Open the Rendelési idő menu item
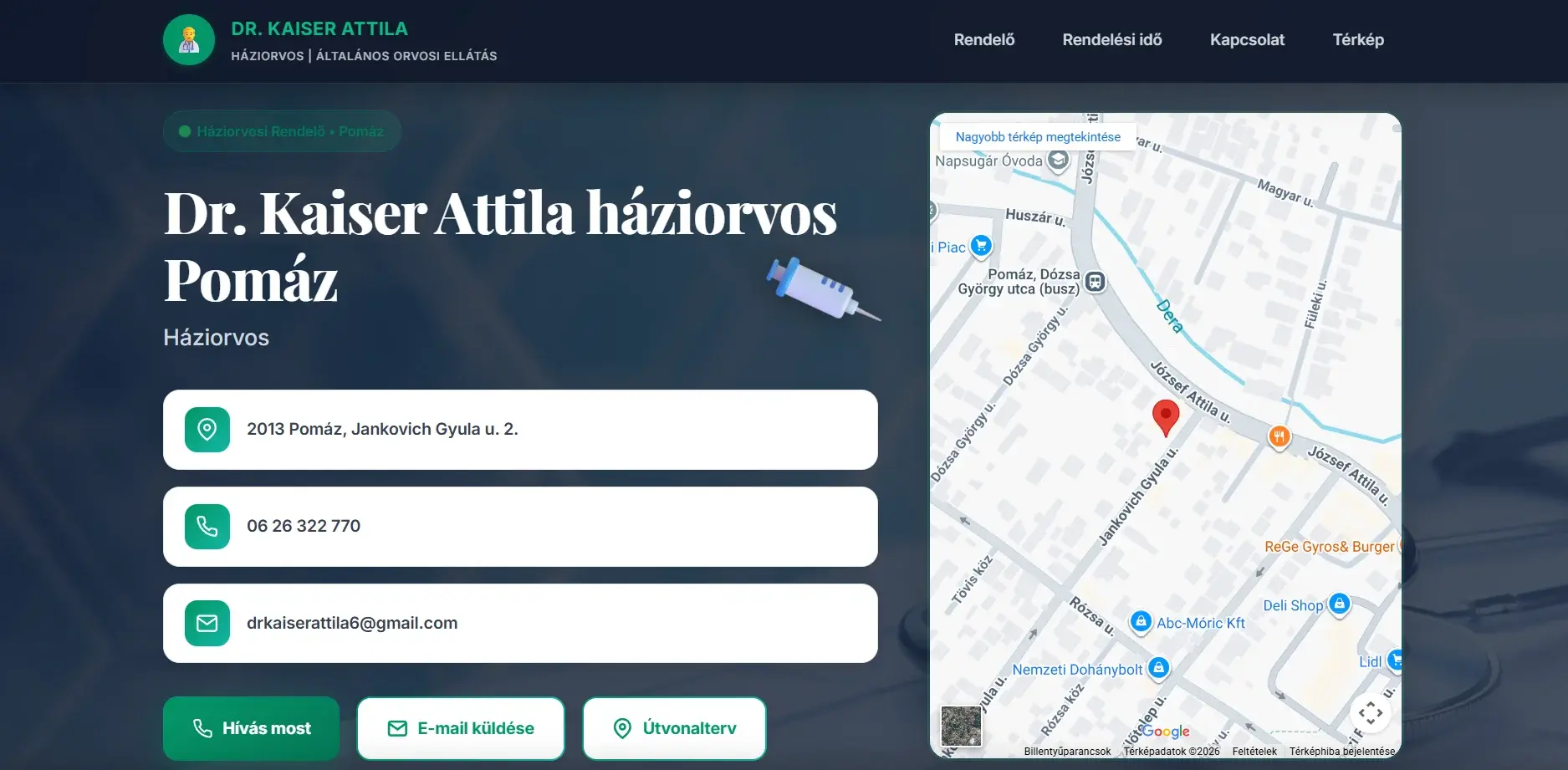1568x770 pixels. tap(1111, 39)
